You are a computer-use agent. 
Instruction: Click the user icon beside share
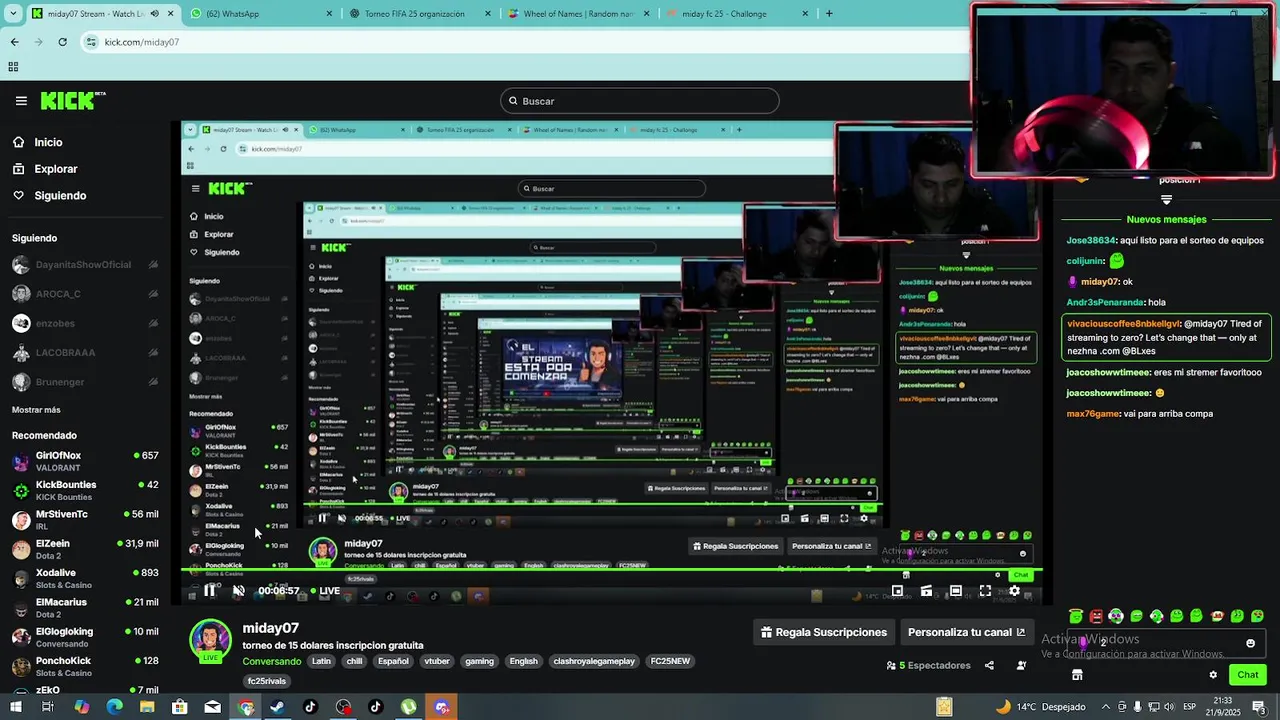pyautogui.click(x=1021, y=665)
